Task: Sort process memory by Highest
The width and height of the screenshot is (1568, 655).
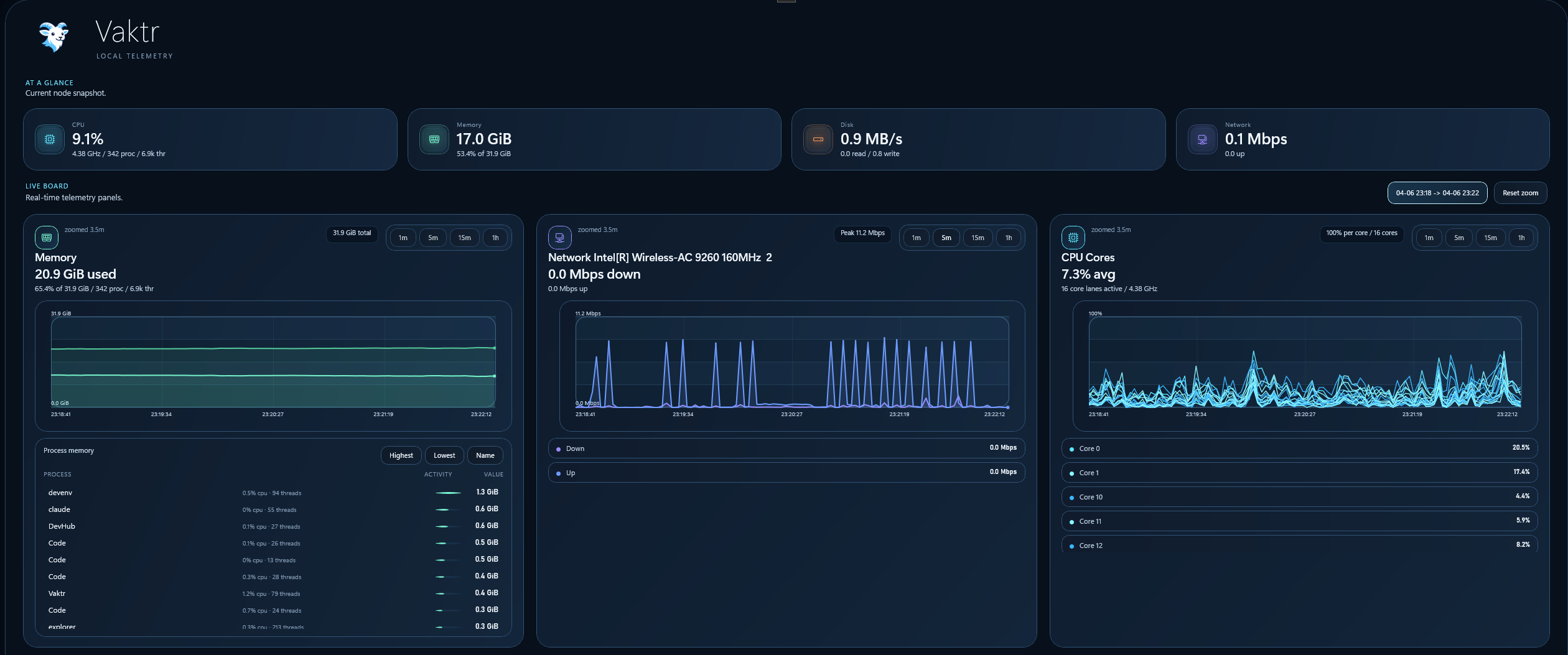Action: [x=401, y=455]
